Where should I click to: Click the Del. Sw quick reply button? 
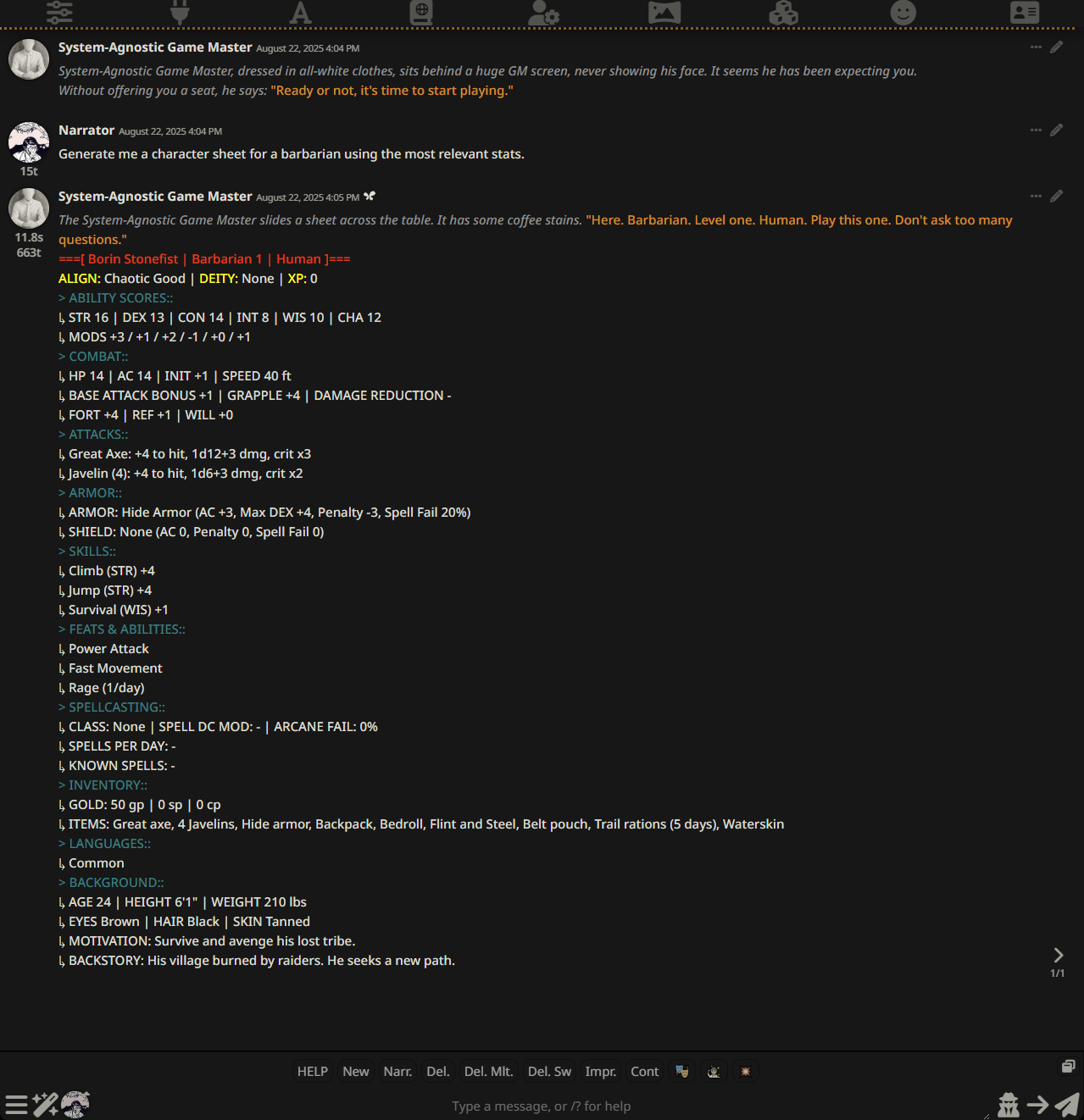pyautogui.click(x=549, y=1072)
